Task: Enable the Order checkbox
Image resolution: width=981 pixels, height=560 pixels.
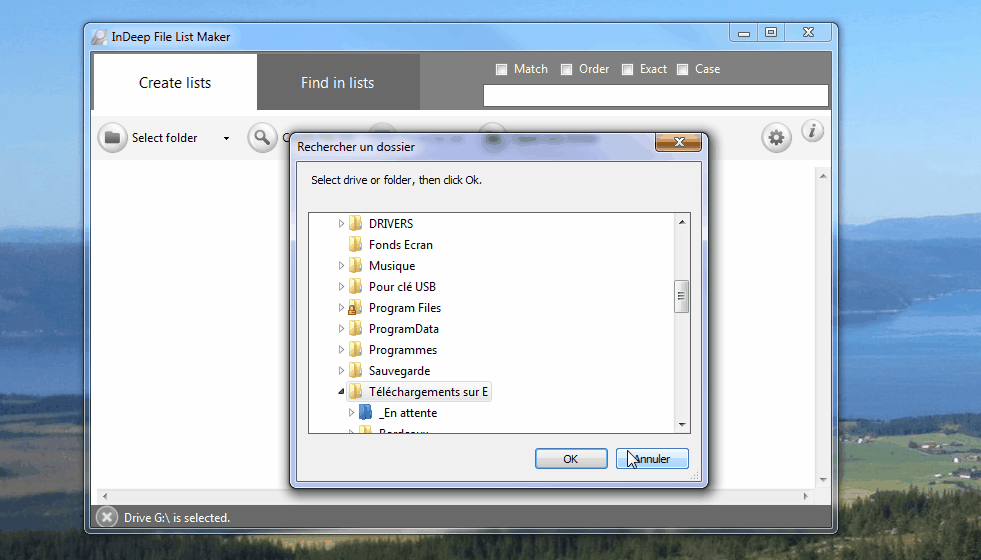Action: coord(566,69)
